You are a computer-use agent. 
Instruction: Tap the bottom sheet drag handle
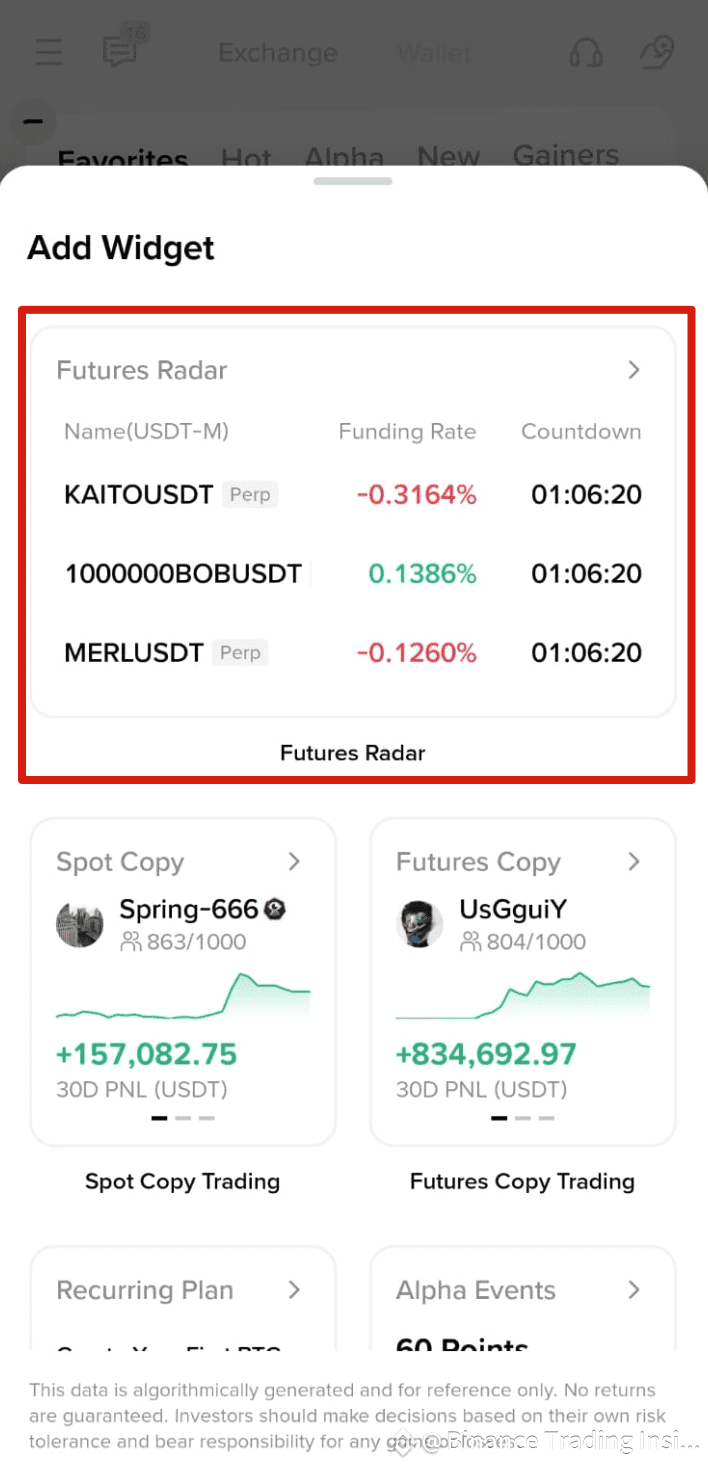coord(353,181)
